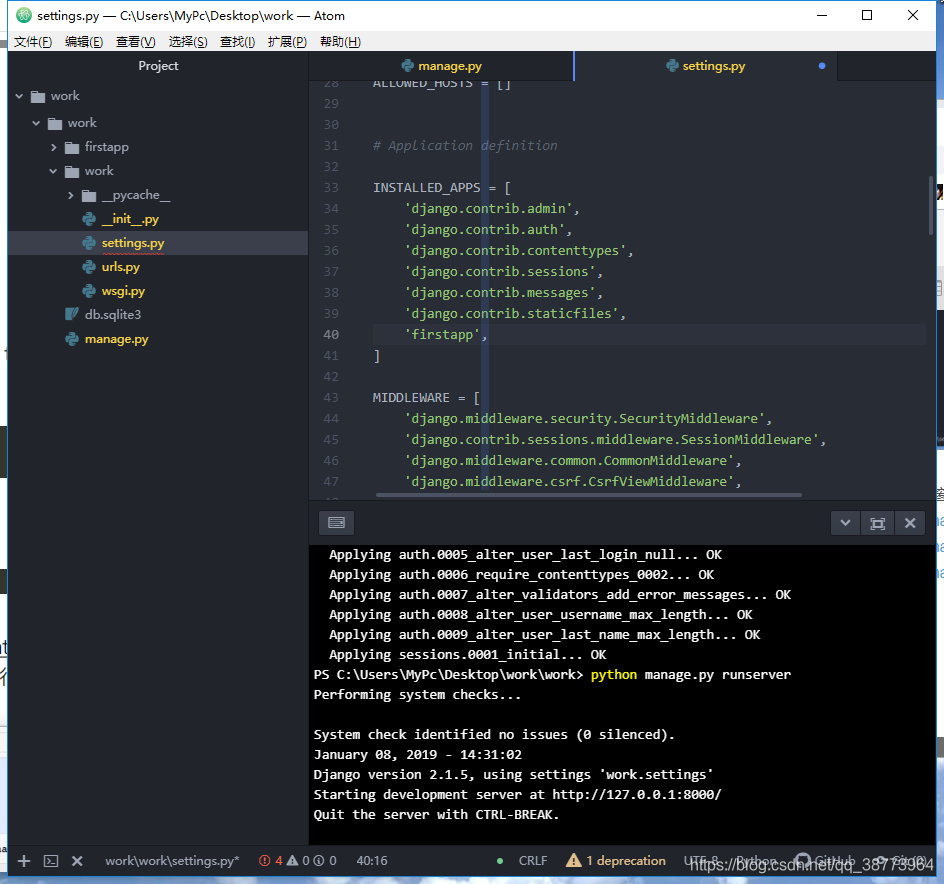The width and height of the screenshot is (944, 884).
Task: Click the firstapp folder icon
Action: tap(72, 147)
